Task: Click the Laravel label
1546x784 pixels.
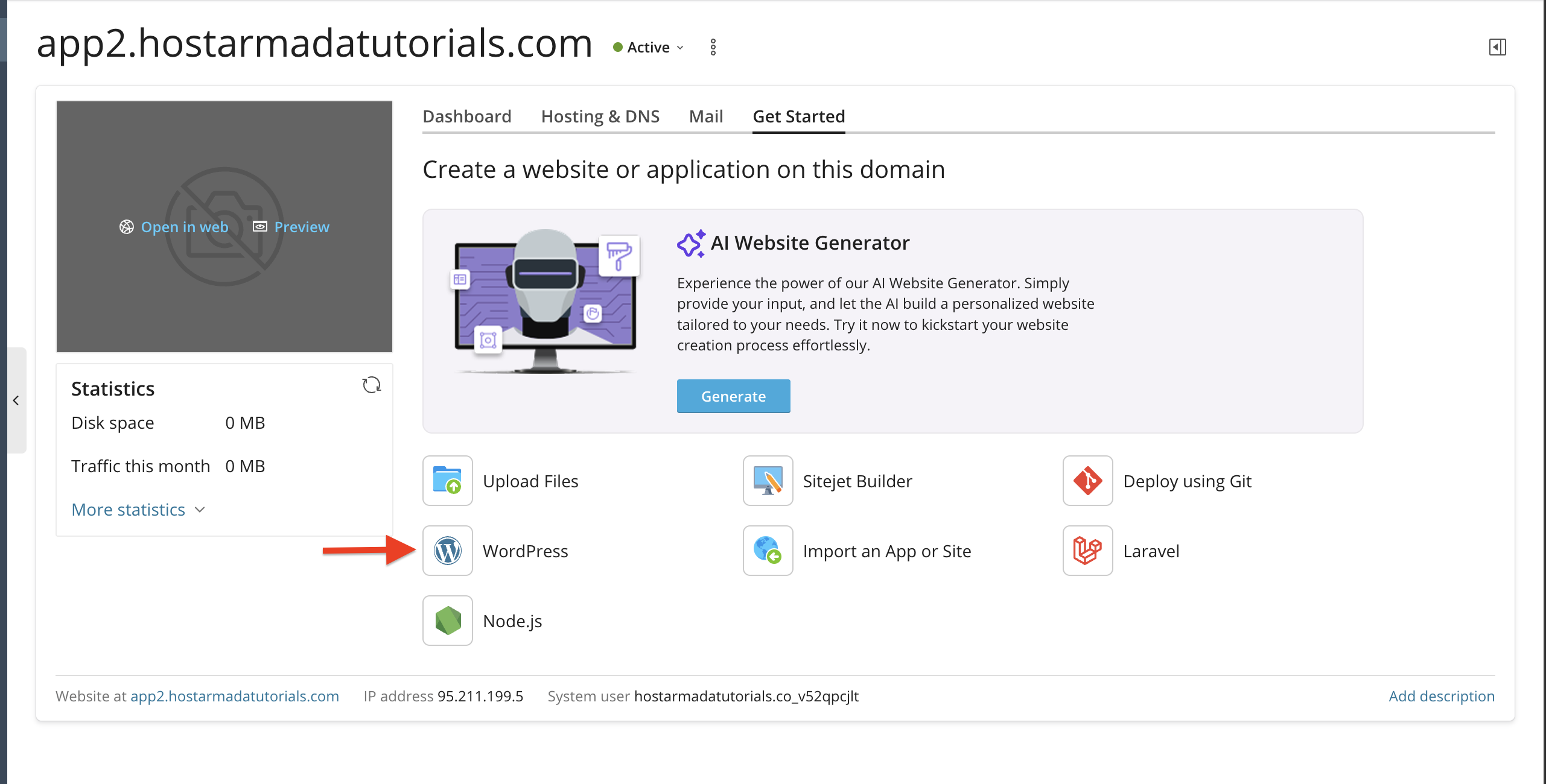Action: 1151,551
